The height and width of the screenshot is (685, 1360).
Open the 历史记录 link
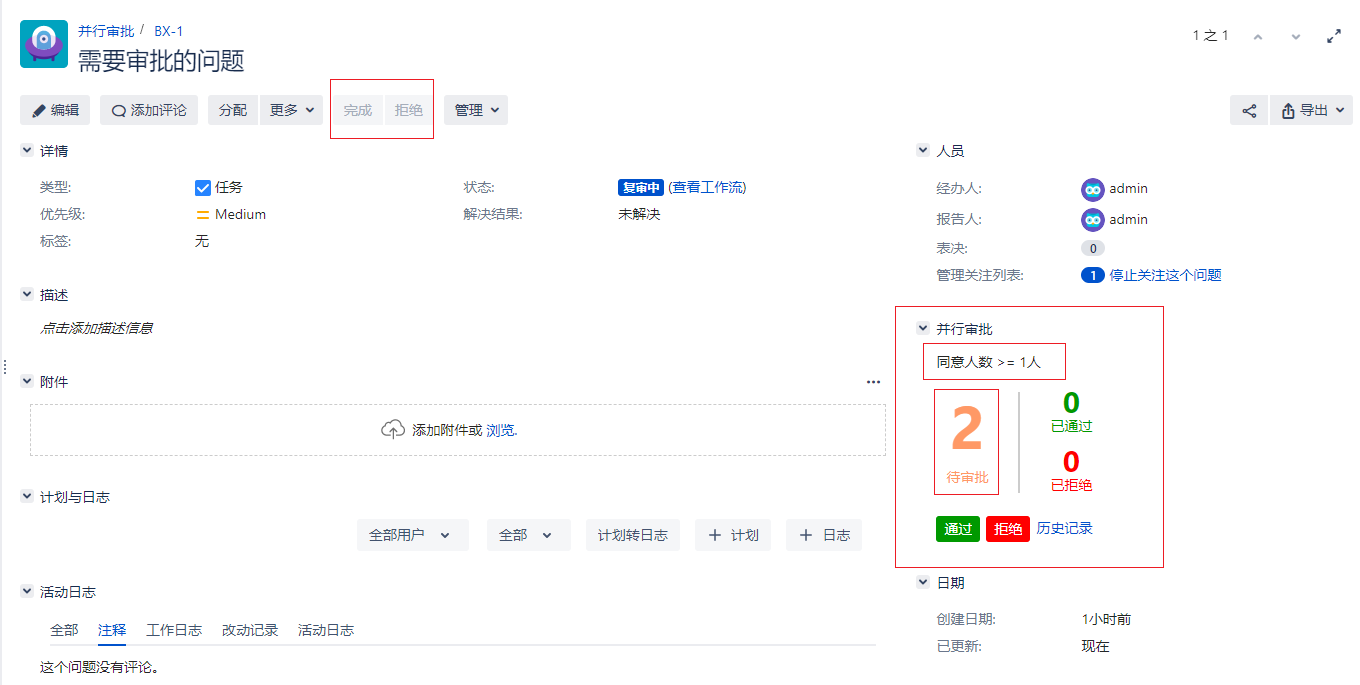tap(1064, 528)
